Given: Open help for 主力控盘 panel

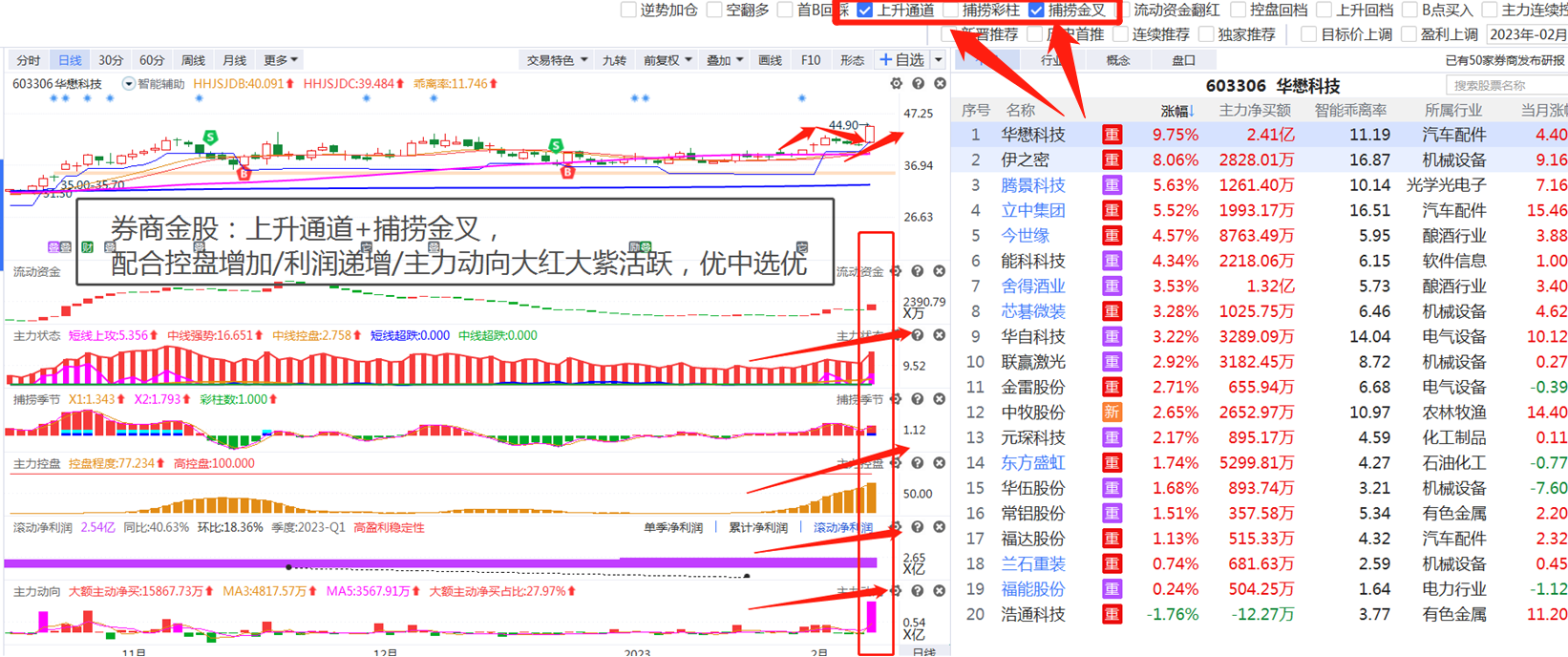Looking at the screenshot, I should (x=918, y=463).
